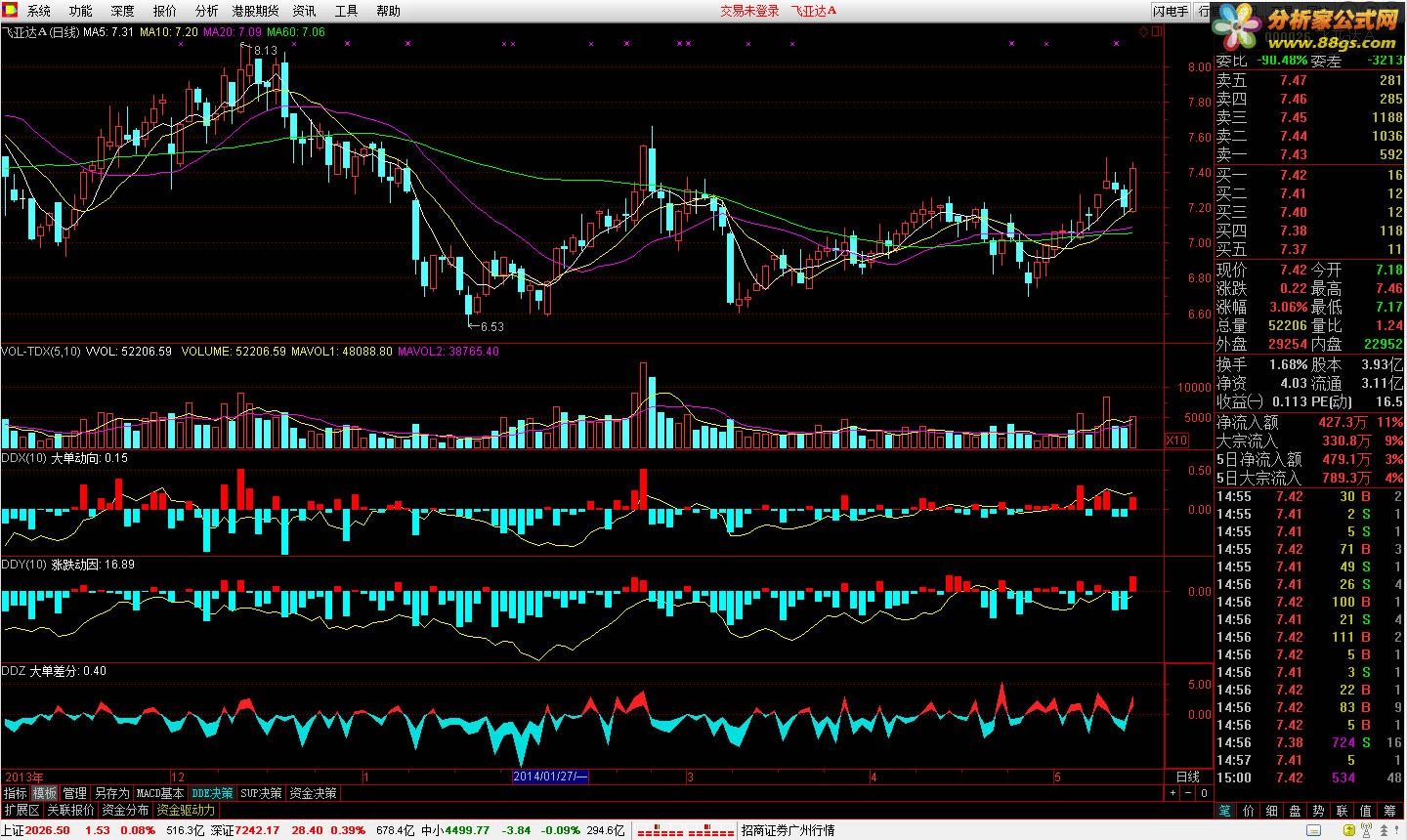Click the 0 reset button under 日线
1407x840 pixels.
pyautogui.click(x=1204, y=793)
